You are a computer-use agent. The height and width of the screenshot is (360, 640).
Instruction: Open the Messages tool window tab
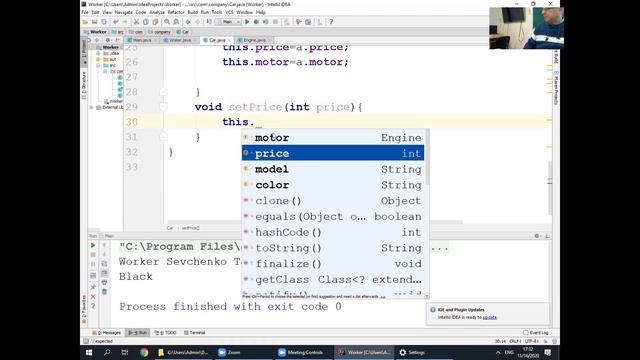tap(107, 333)
